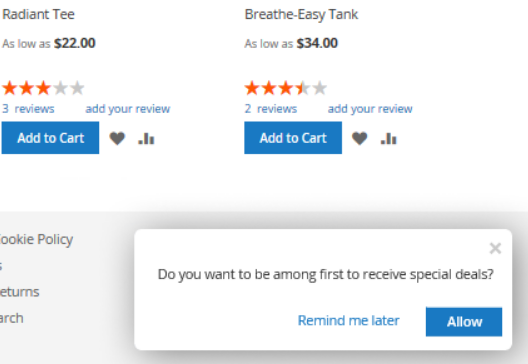Open Radiant Tee product title
The height and width of the screenshot is (364, 528).
coord(38,14)
